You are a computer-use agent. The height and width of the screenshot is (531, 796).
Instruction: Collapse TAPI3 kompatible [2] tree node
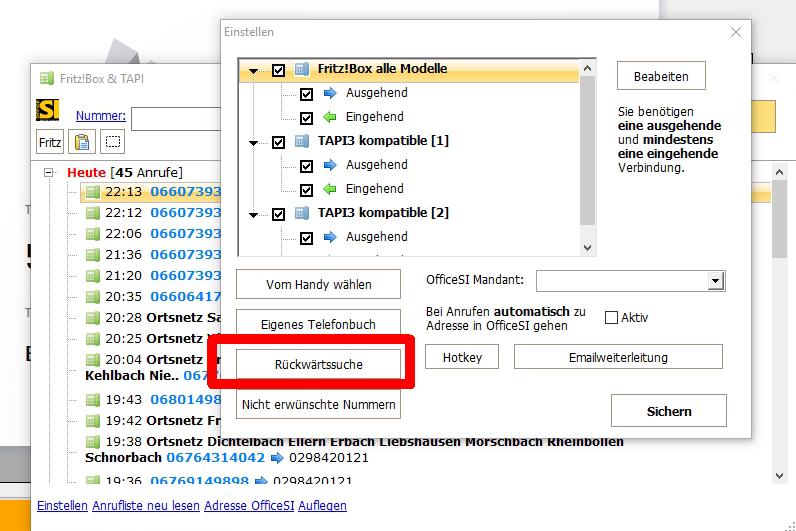tap(253, 215)
